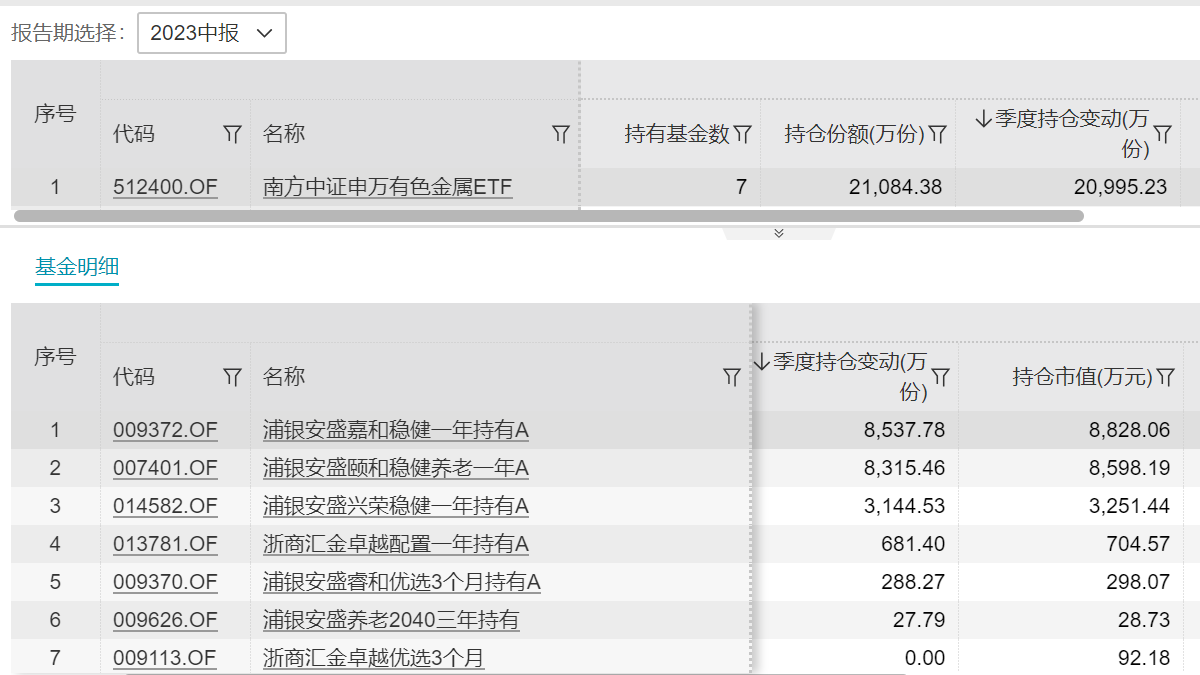Sort top table by 季度持仓变动(万份) header
Viewport: 1200px width, 675px height.
pos(1062,134)
